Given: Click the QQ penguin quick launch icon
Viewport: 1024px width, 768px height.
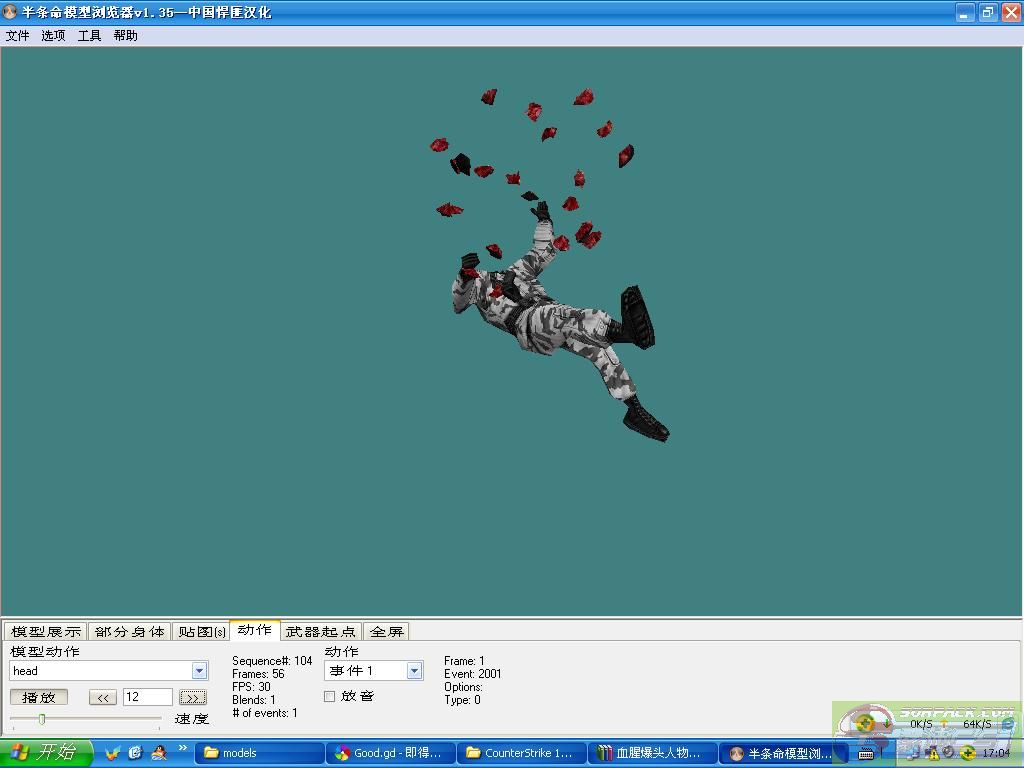Looking at the screenshot, I should 159,752.
